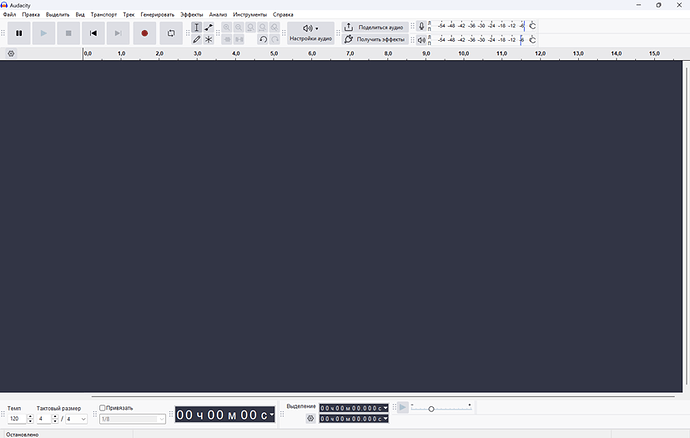Screen dimensions: 690x438
Task: Click the recording level meter scale
Action: (481, 26)
